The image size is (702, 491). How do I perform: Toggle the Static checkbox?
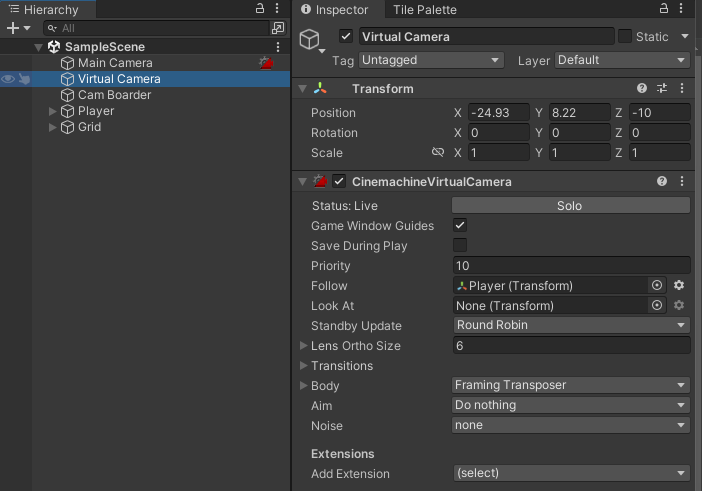(x=625, y=36)
